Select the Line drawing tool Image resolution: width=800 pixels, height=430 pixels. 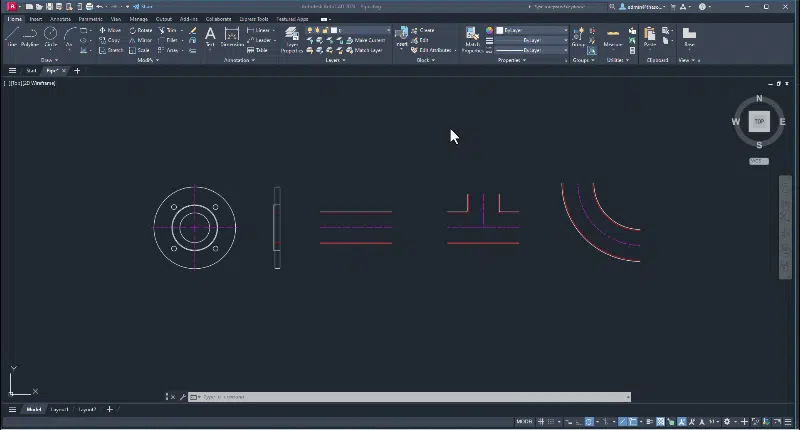12,37
